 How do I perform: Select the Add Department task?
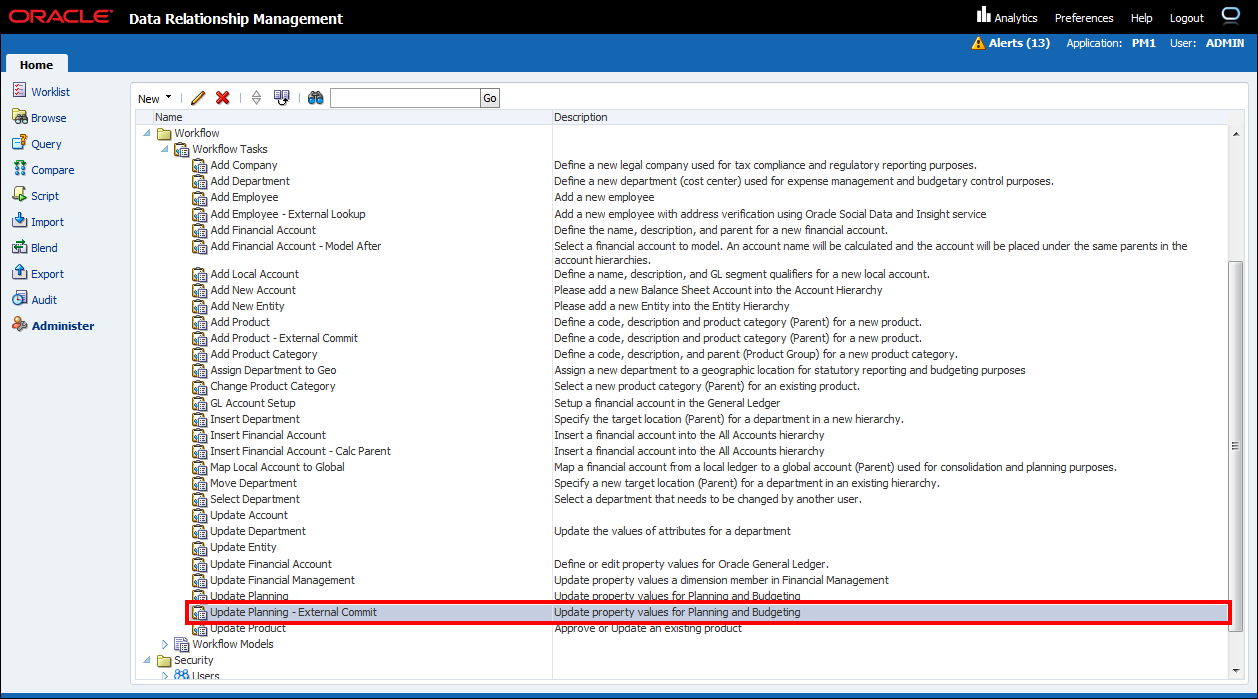coord(250,182)
